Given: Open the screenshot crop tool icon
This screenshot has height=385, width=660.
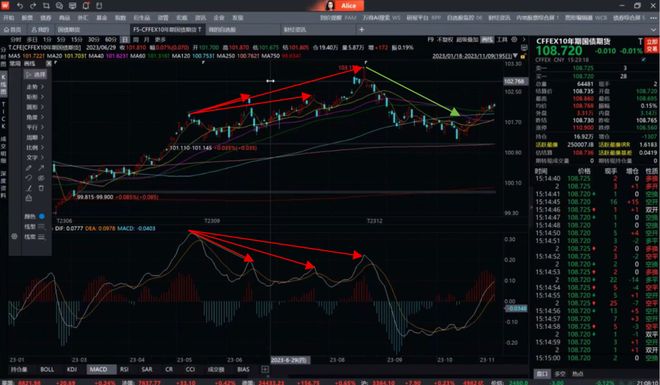Looking at the screenshot, I should (x=46, y=5).
